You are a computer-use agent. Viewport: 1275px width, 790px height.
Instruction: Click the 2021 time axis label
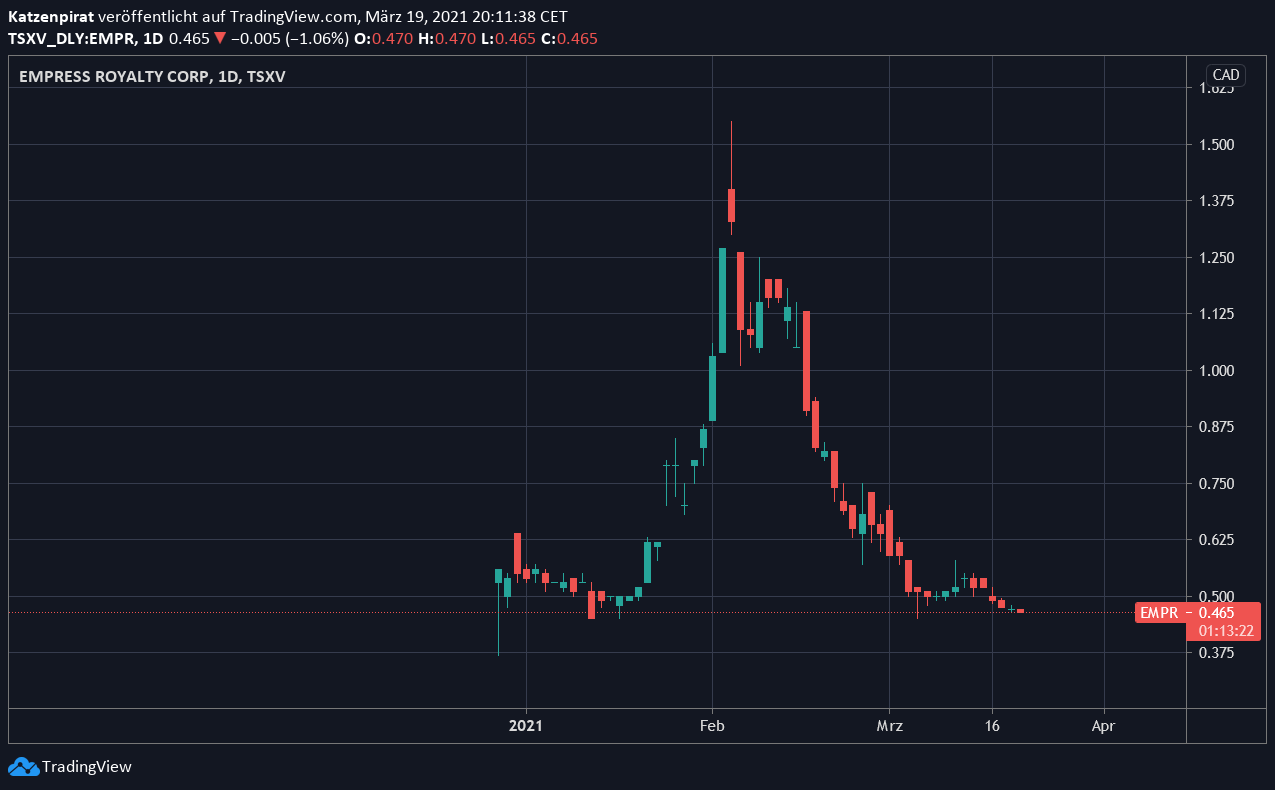[526, 726]
